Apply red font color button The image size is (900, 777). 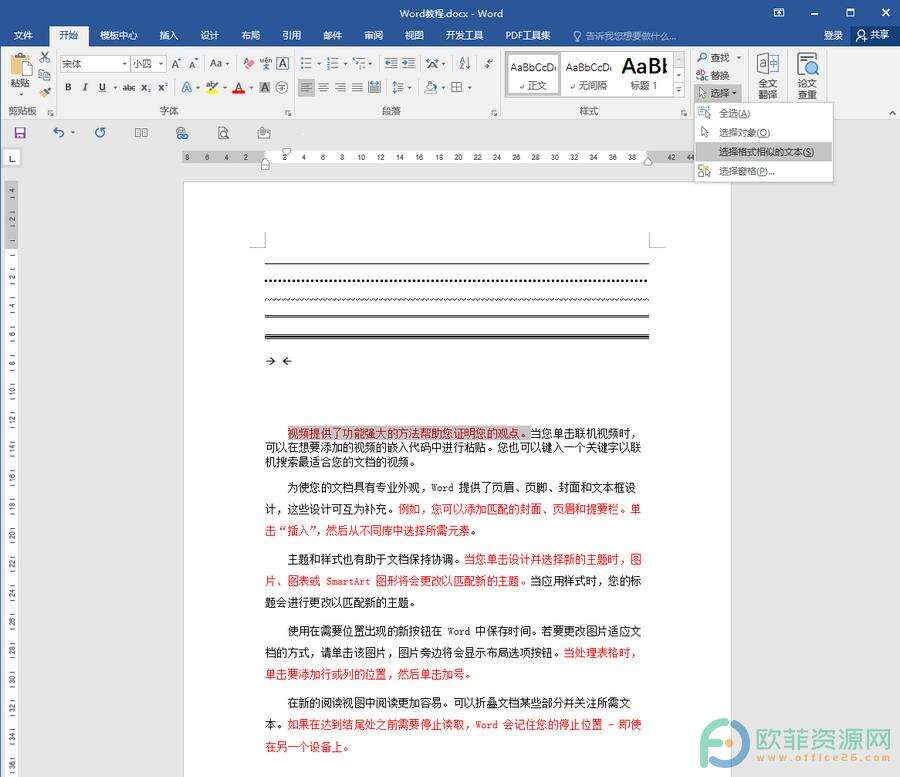click(x=239, y=87)
